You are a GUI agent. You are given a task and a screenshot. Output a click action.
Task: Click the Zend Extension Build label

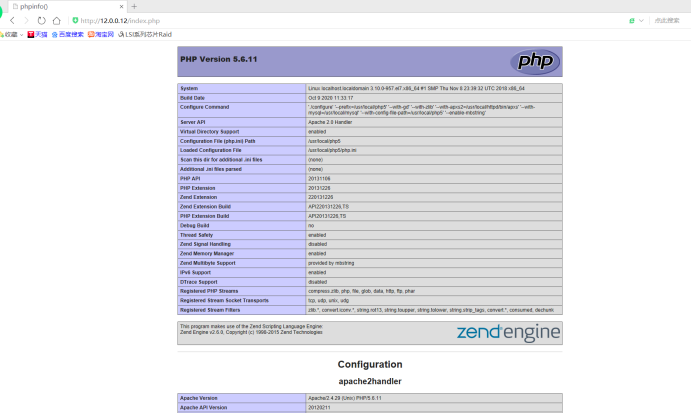point(205,207)
